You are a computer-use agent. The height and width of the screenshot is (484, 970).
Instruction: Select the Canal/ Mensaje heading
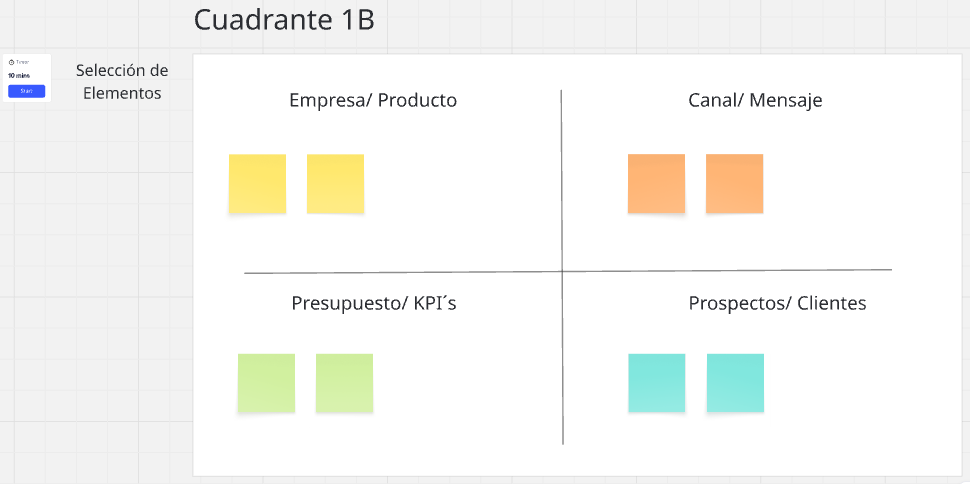click(x=755, y=100)
